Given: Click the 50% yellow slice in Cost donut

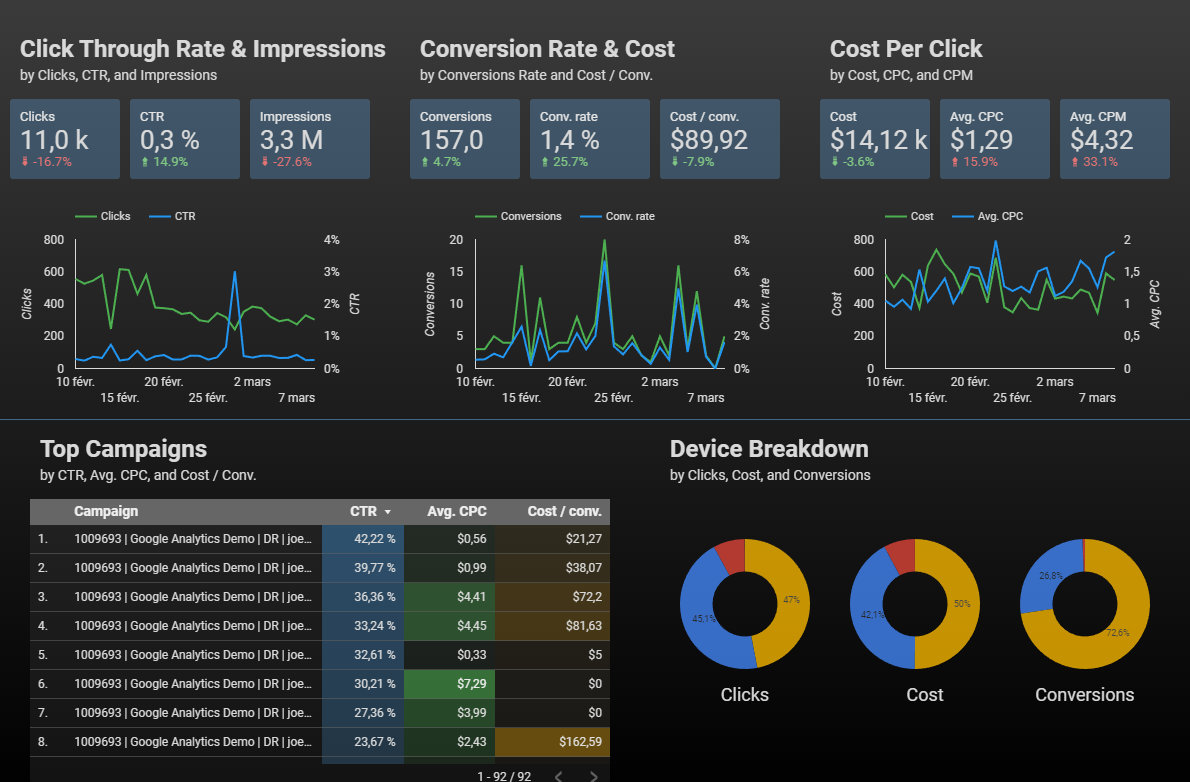Looking at the screenshot, I should (962, 604).
